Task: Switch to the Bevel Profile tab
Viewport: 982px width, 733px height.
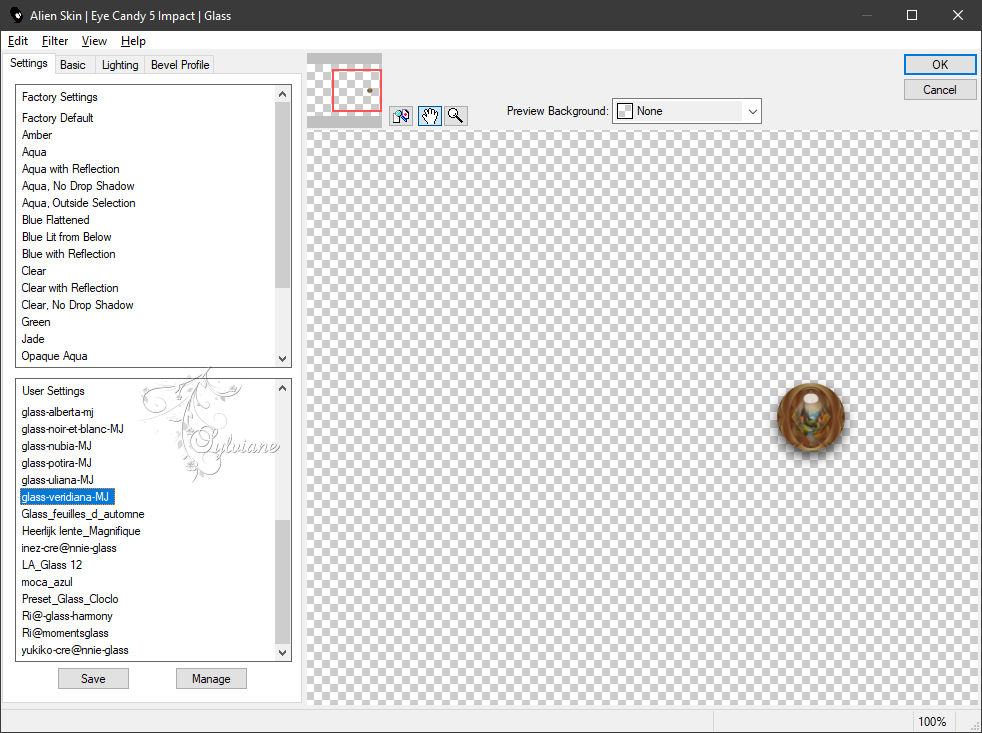Action: (180, 65)
